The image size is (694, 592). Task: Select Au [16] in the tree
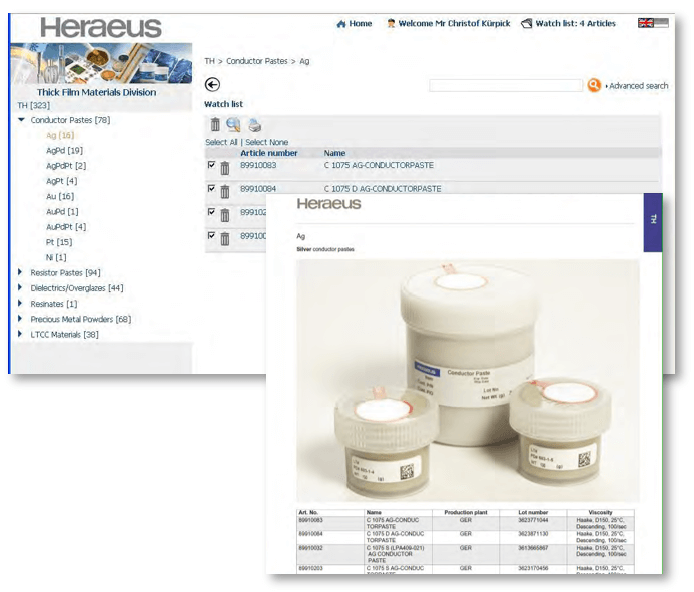coord(60,196)
